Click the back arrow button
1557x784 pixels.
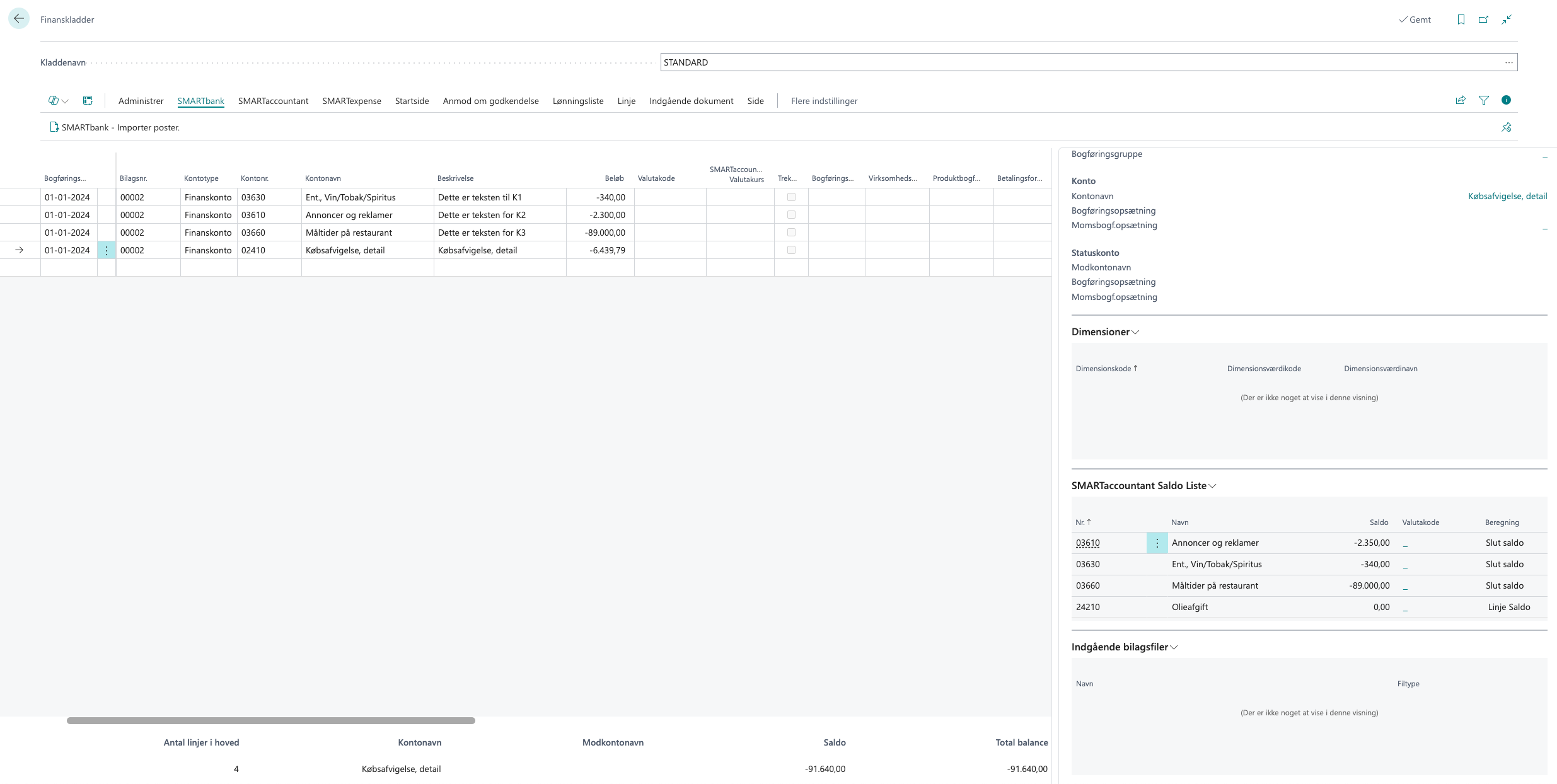pos(19,19)
